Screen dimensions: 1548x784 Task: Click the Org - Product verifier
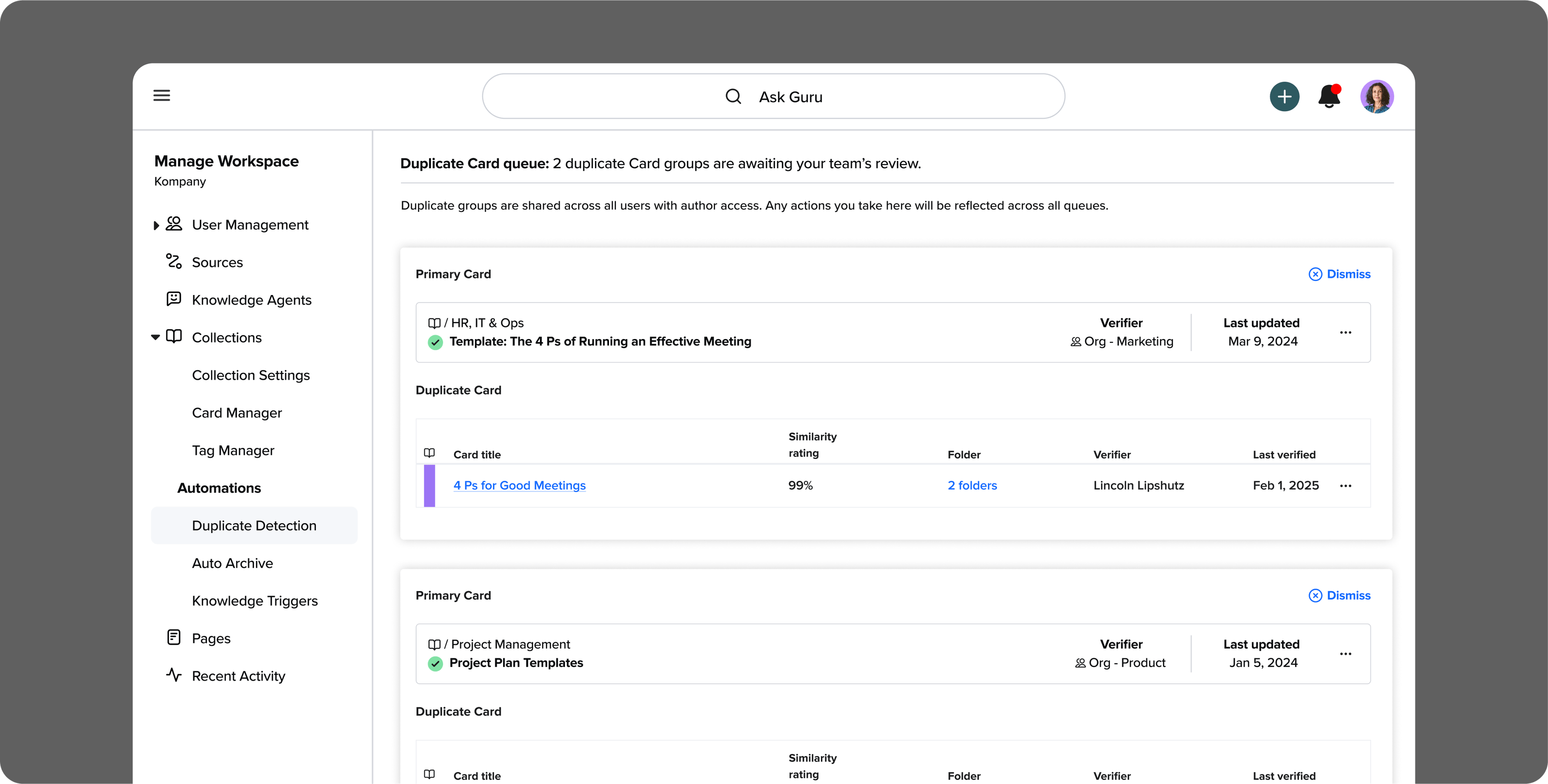tap(1120, 663)
